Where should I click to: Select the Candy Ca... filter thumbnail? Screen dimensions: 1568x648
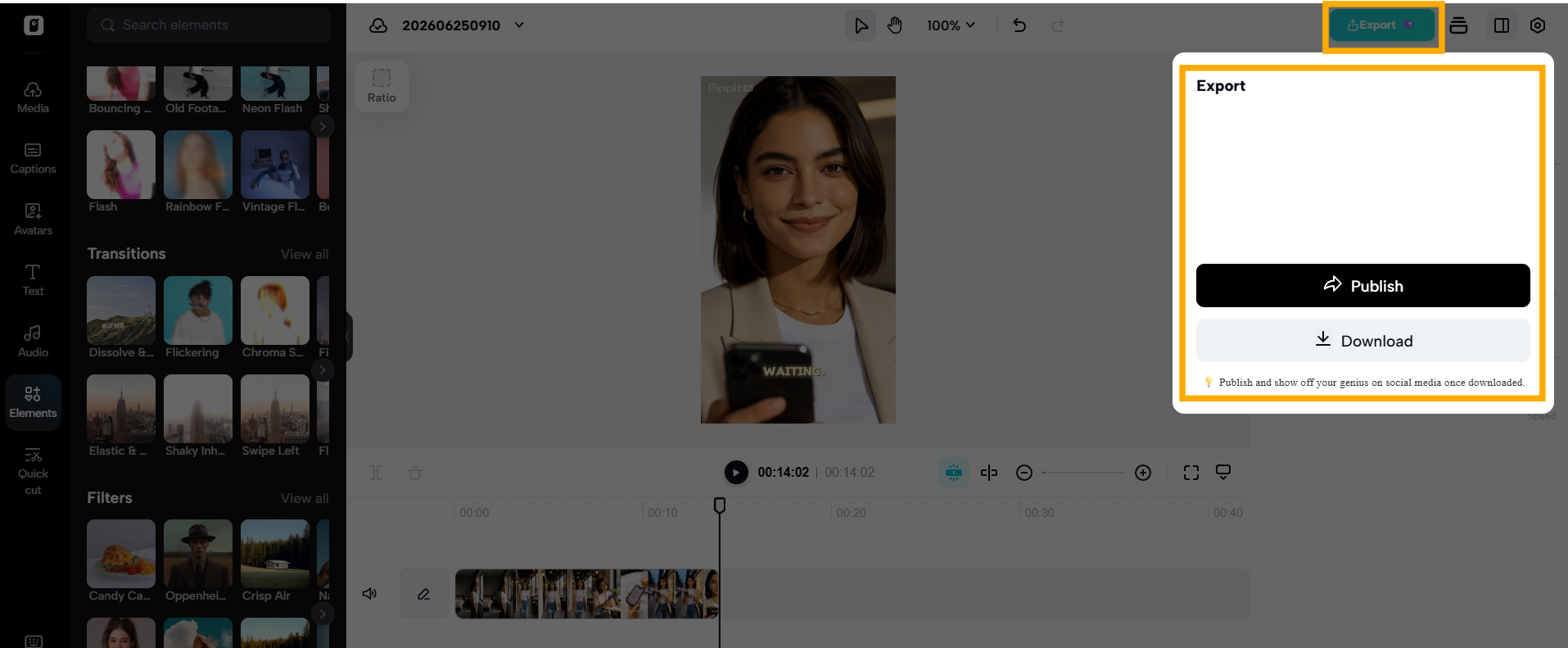(x=121, y=554)
